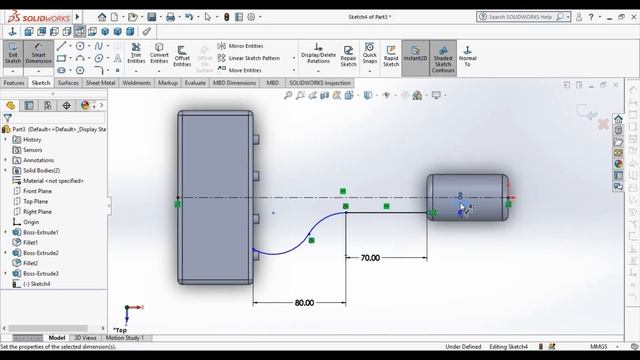Click the Section View icon
640x360 pixels.
click(324, 95)
